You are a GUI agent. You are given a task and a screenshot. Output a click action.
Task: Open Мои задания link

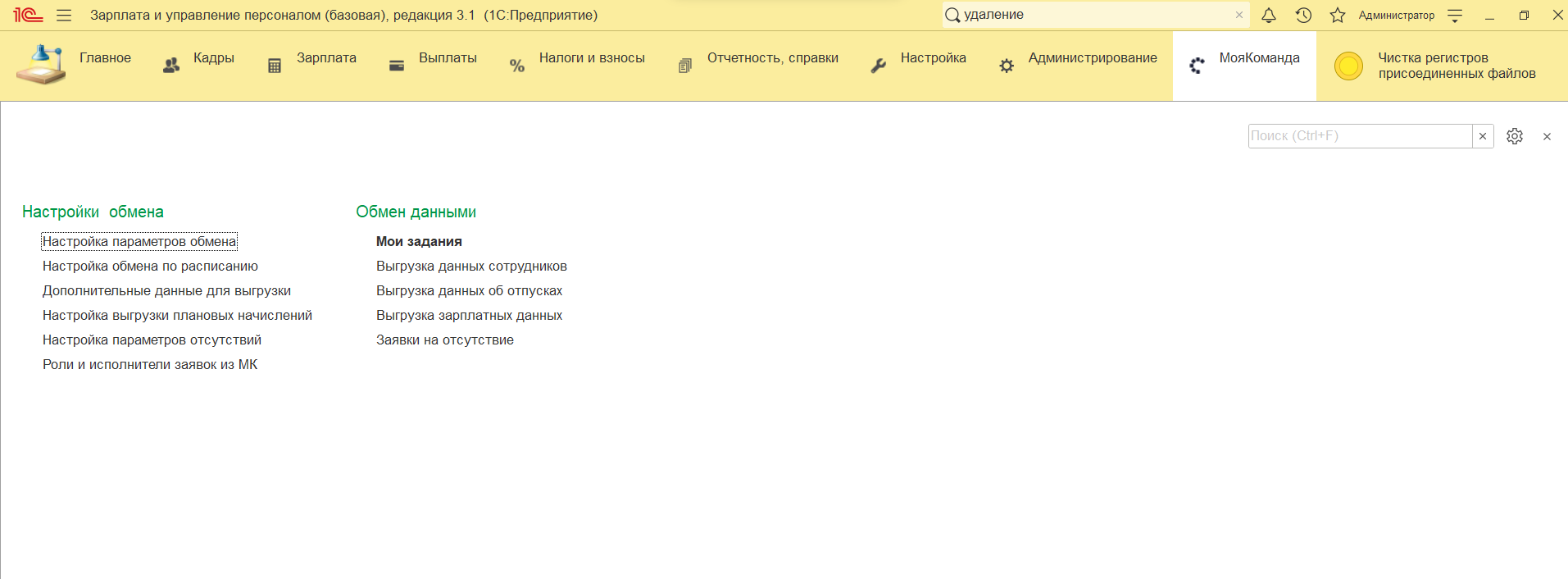[419, 241]
